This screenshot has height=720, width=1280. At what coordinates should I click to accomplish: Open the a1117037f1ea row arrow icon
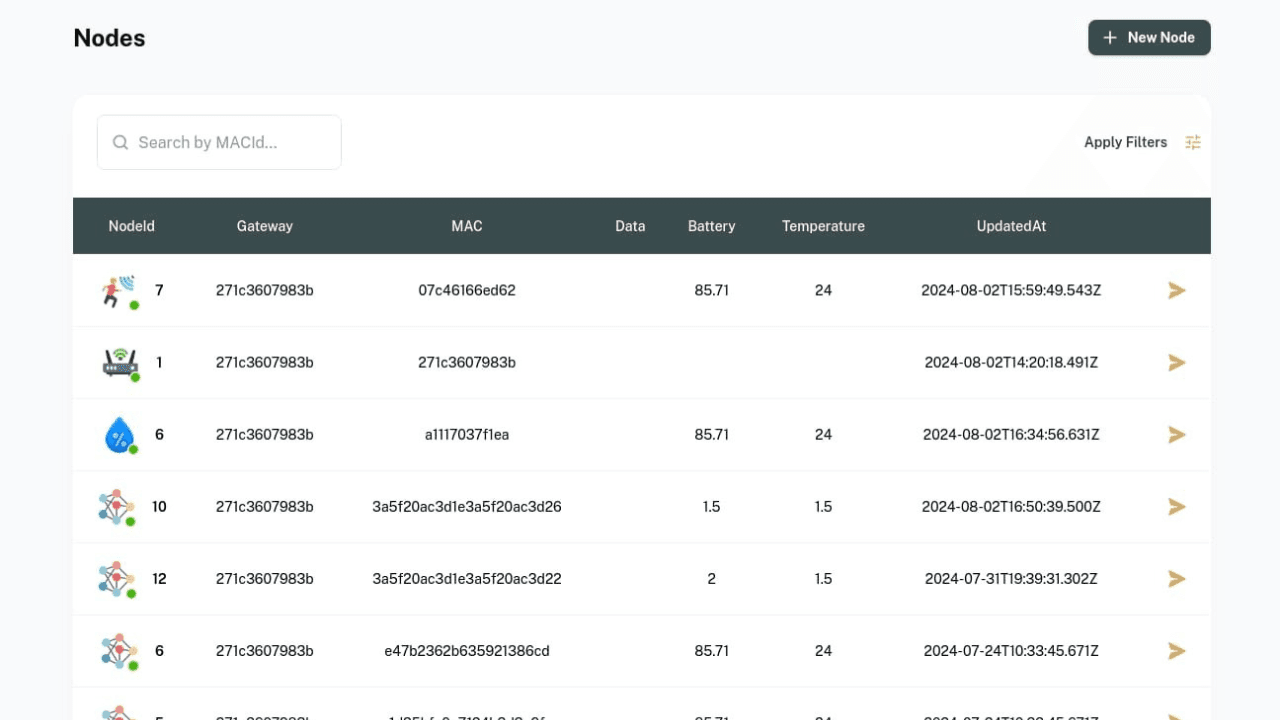coord(1177,434)
